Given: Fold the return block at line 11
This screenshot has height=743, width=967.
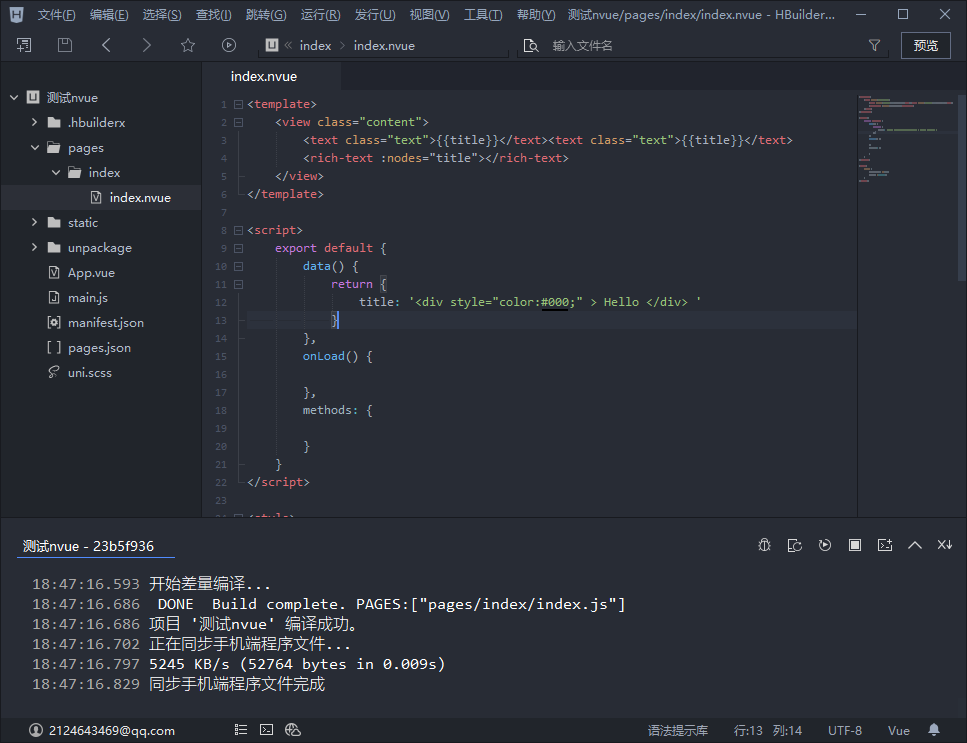Looking at the screenshot, I should (x=239, y=284).
